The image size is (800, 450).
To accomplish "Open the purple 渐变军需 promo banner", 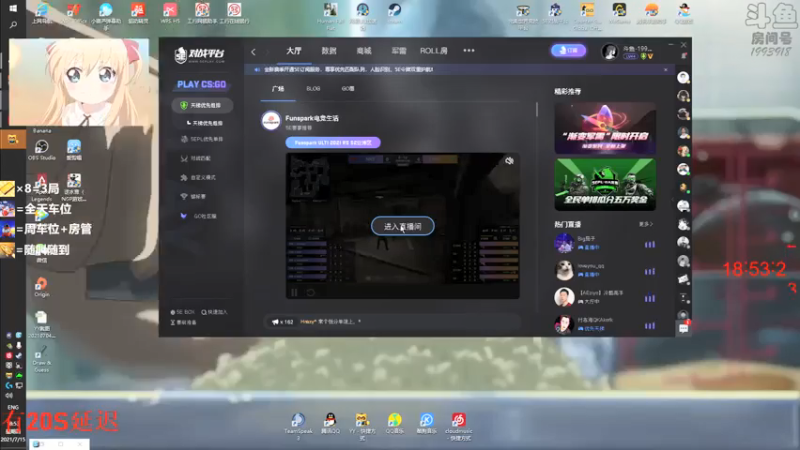I will (x=605, y=128).
